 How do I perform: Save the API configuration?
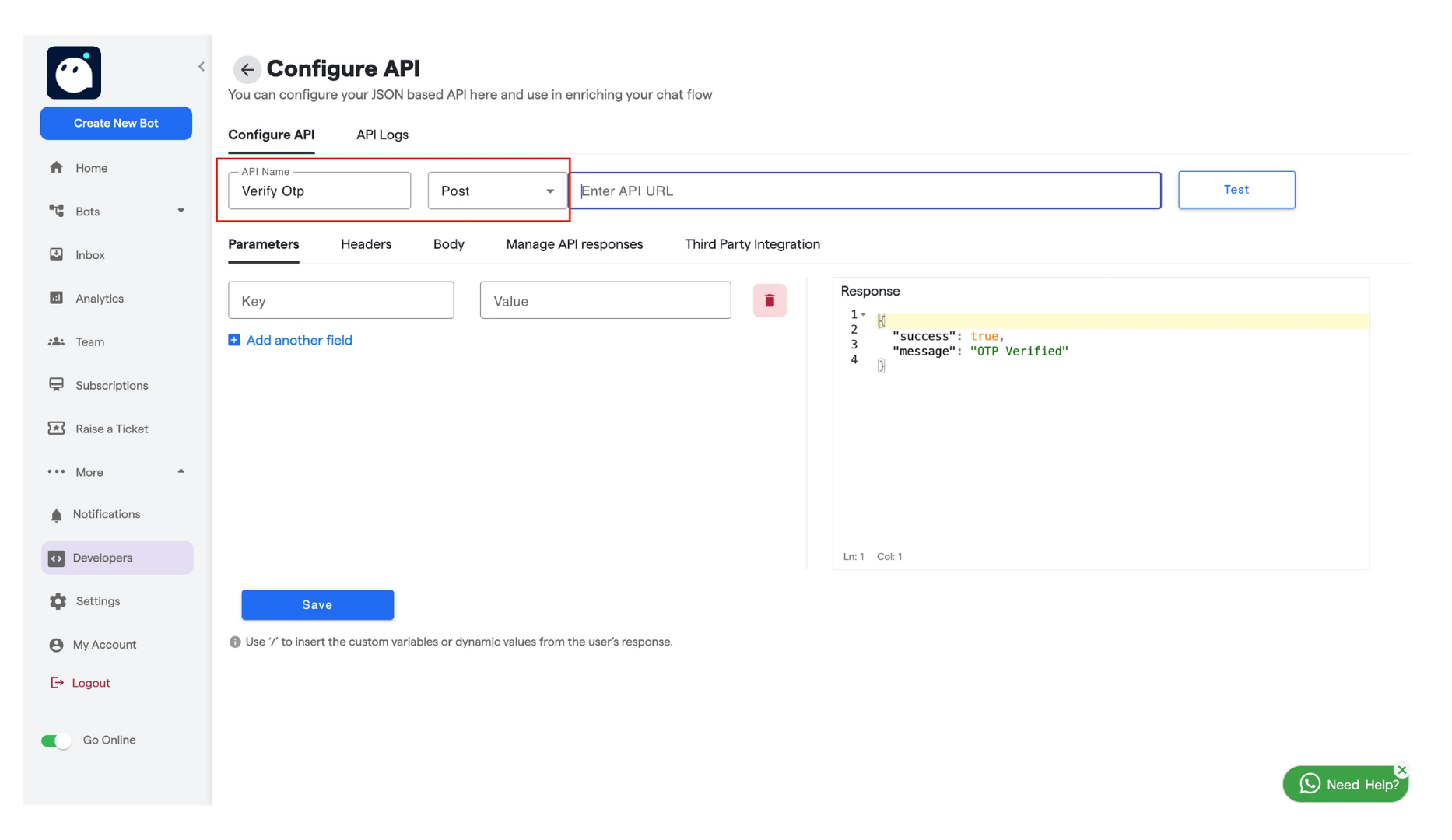point(317,604)
